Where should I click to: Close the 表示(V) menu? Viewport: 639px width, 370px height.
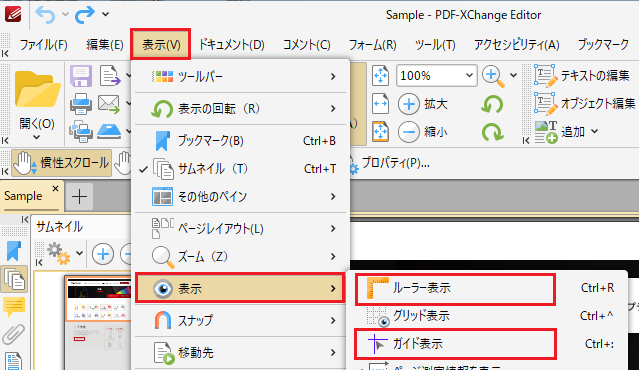(x=161, y=44)
